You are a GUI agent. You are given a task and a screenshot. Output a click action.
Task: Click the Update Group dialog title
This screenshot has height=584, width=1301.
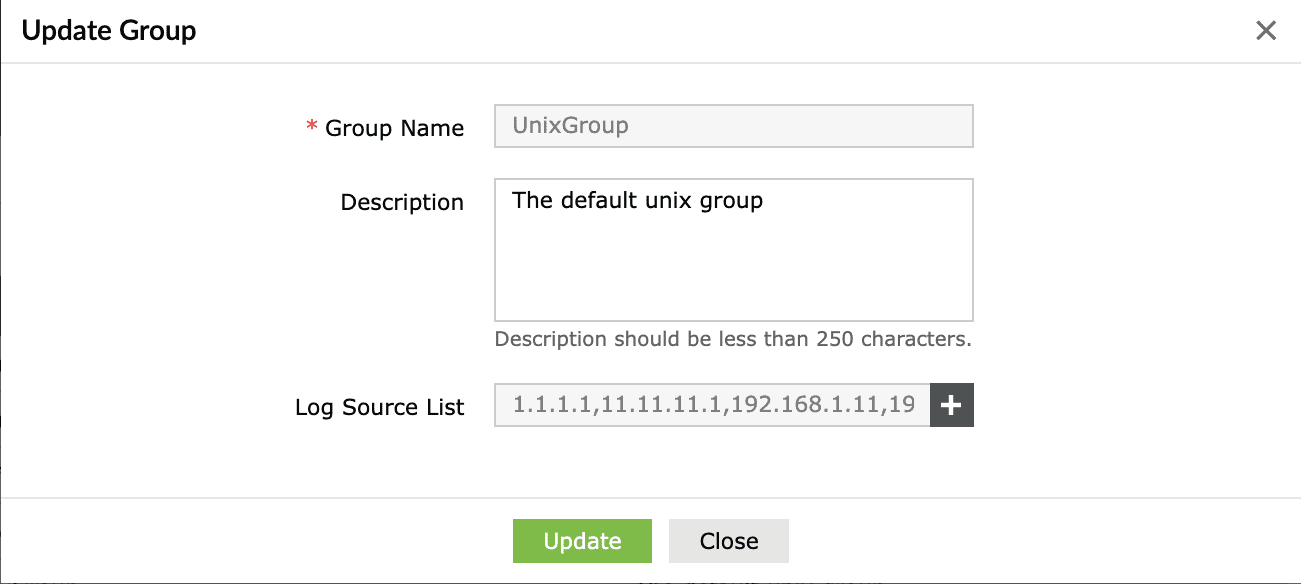[x=109, y=30]
